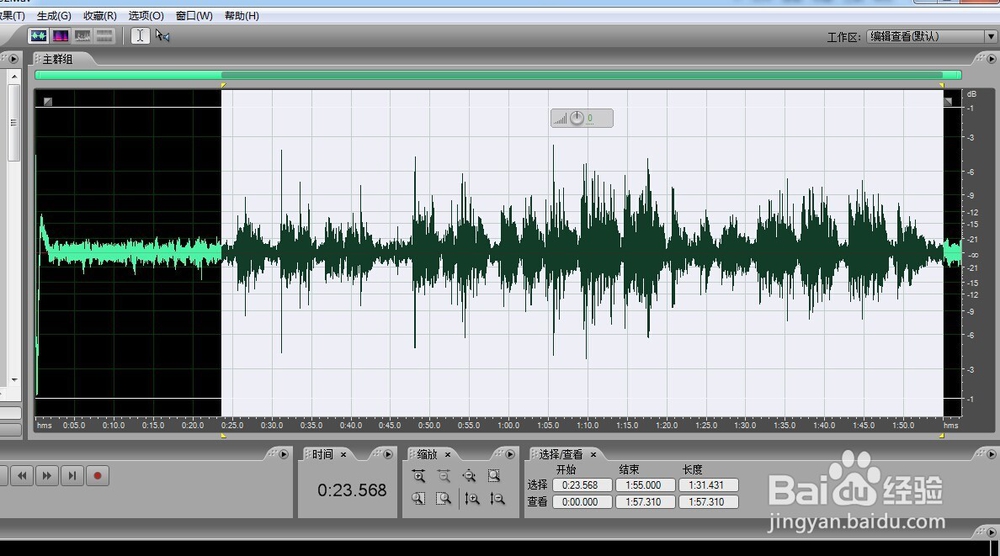
Task: Select the 选择/查看 panel tab
Action: [x=560, y=454]
